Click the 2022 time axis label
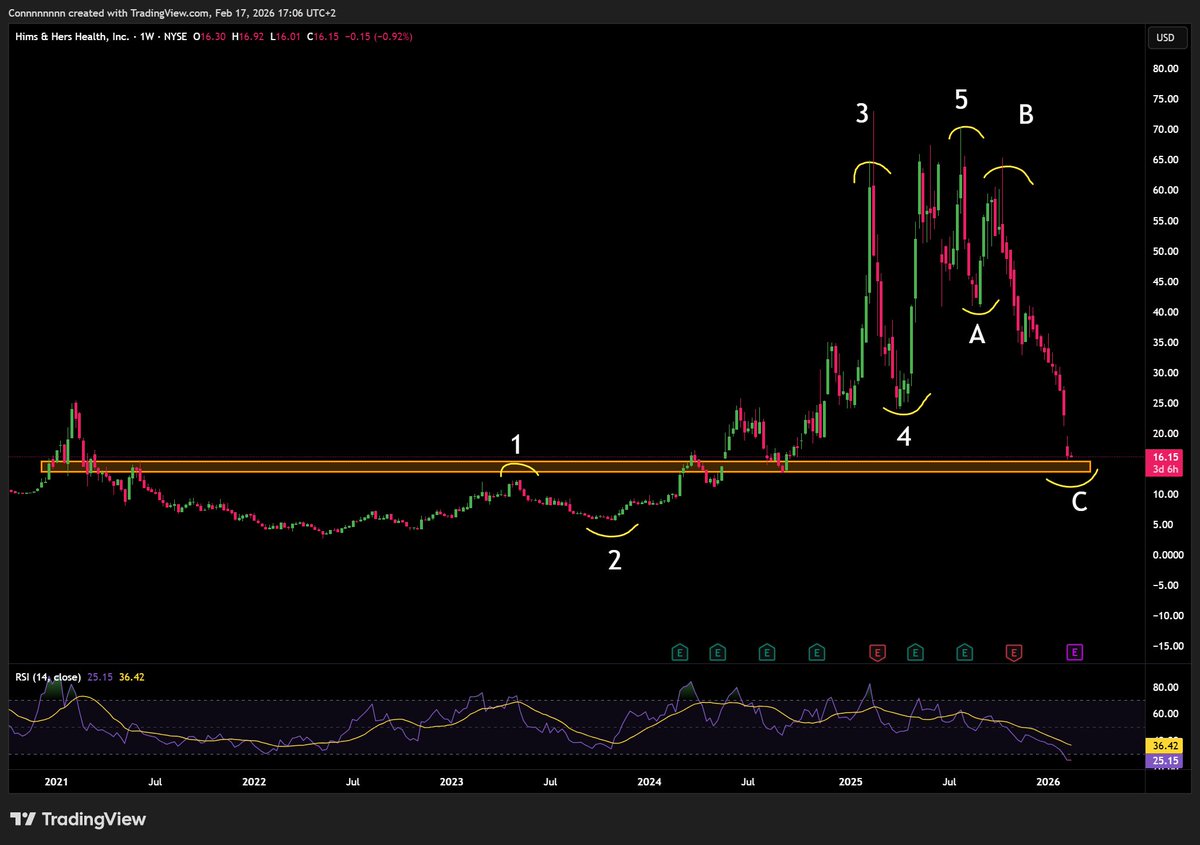 click(x=254, y=780)
